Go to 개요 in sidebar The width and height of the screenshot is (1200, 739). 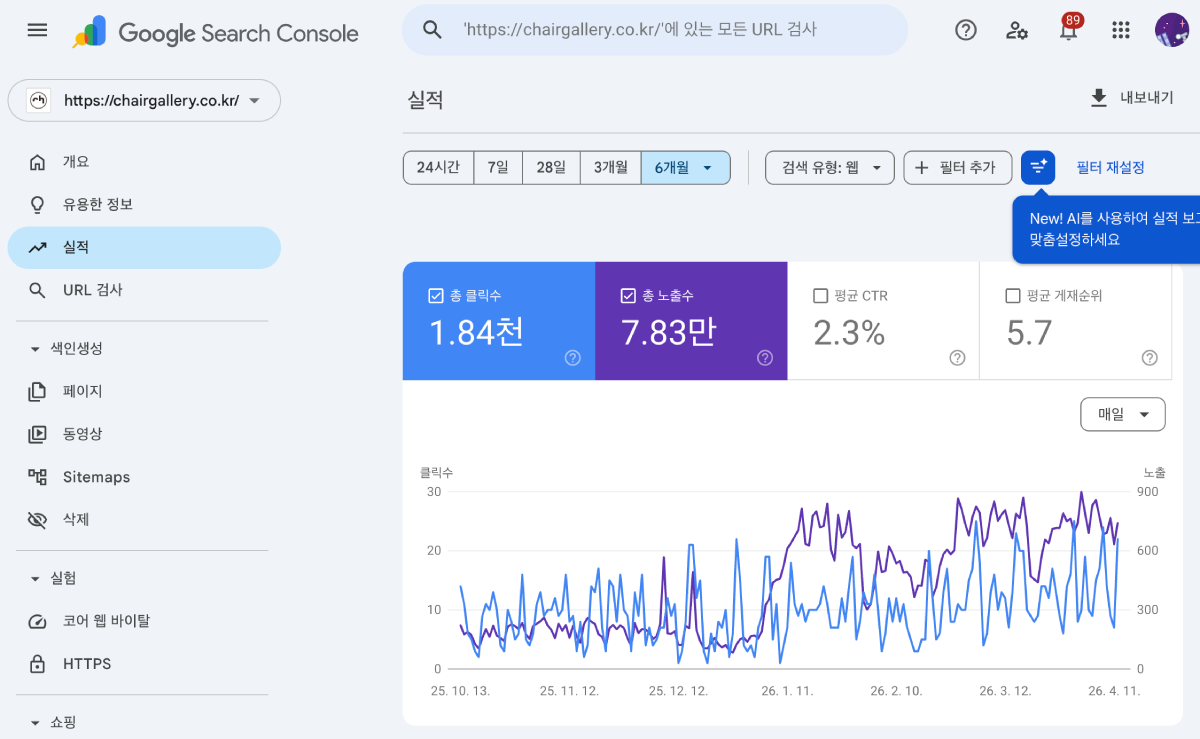coord(144,162)
